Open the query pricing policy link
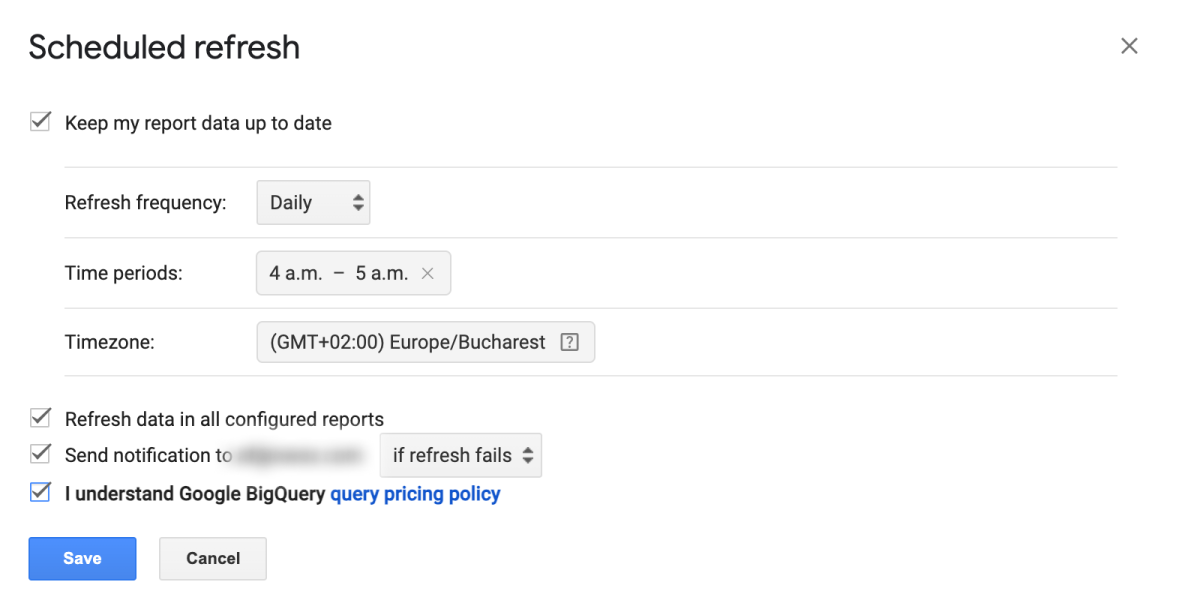 pos(415,494)
